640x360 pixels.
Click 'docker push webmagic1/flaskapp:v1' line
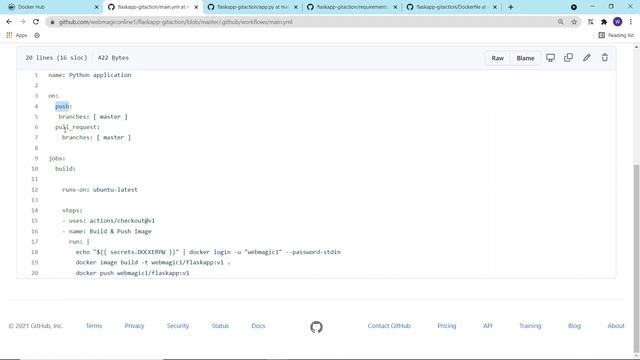coord(133,273)
